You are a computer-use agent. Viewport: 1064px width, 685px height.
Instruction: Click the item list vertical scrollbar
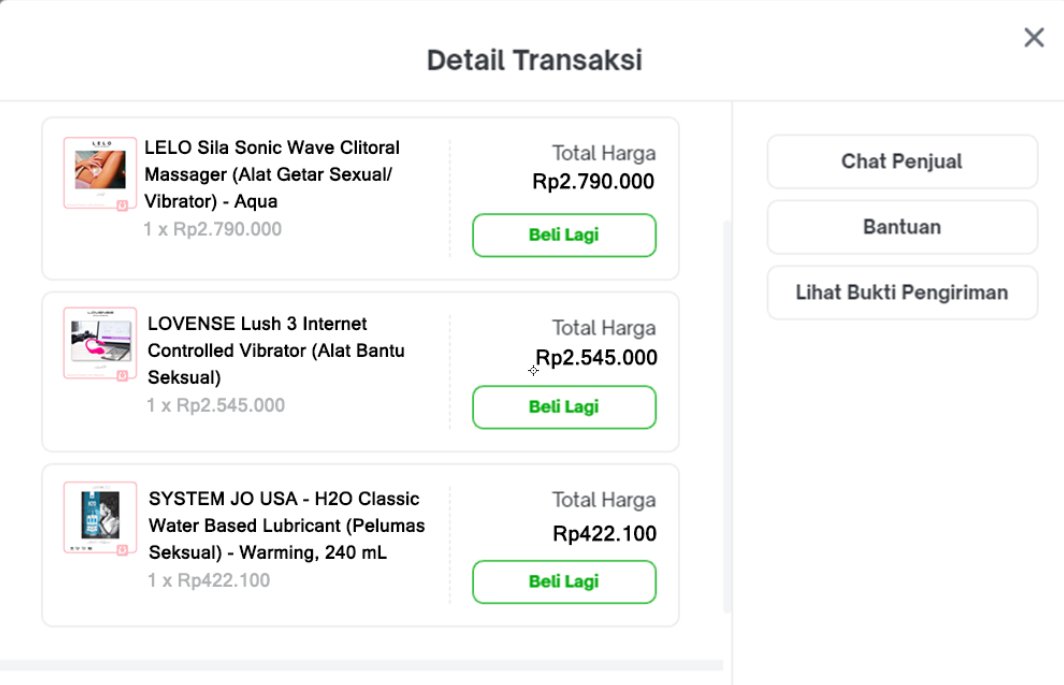[x=727, y=400]
